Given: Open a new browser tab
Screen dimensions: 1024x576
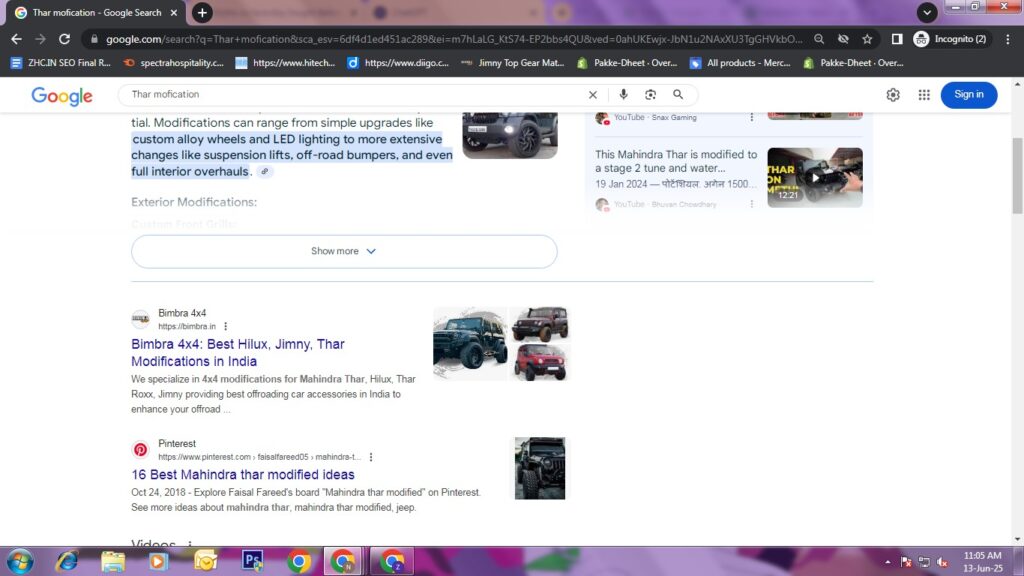Looking at the screenshot, I should pyautogui.click(x=200, y=13).
